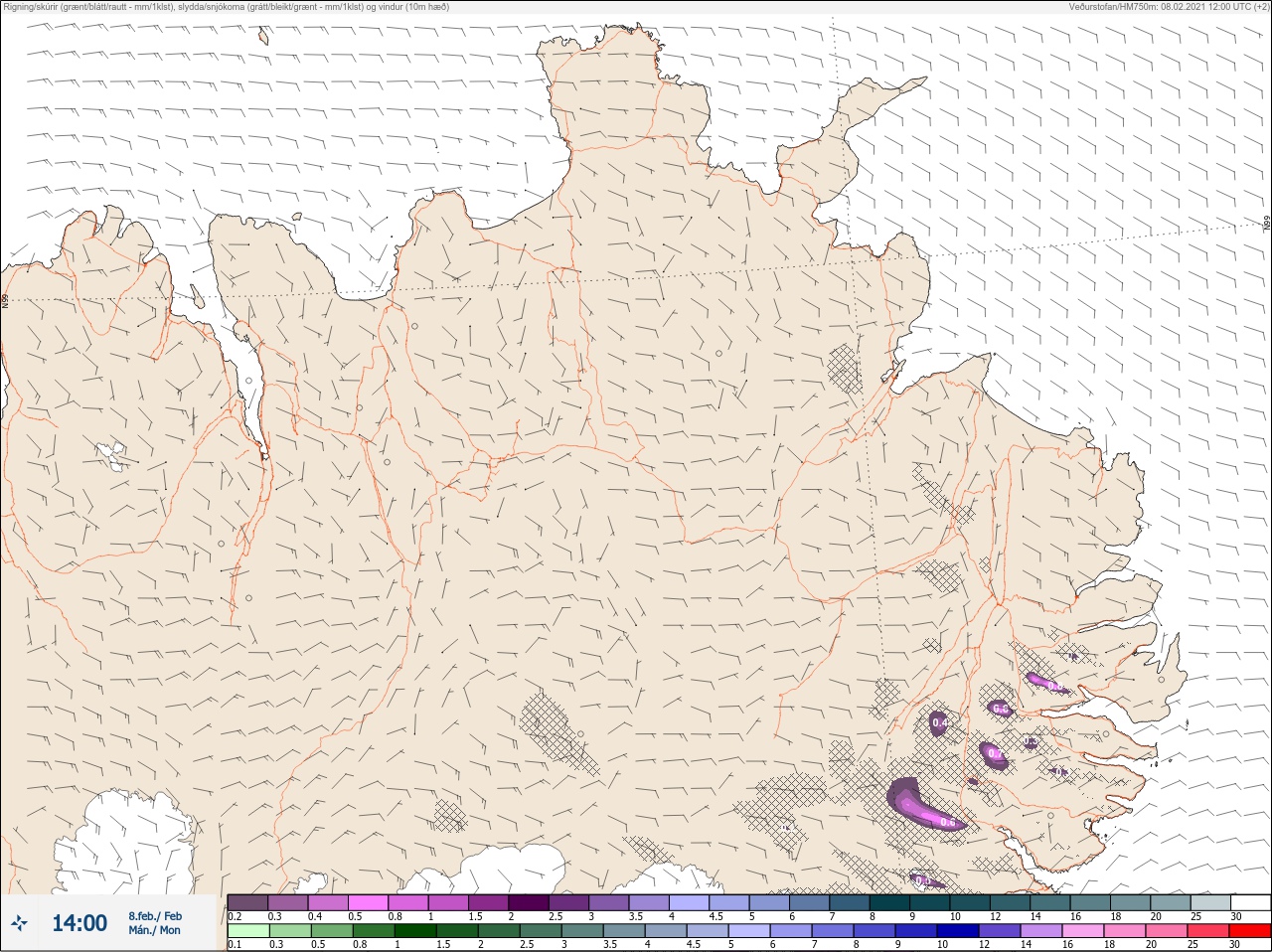
Task: Click the 'N99' label on right map edge
Action: tap(1267, 224)
